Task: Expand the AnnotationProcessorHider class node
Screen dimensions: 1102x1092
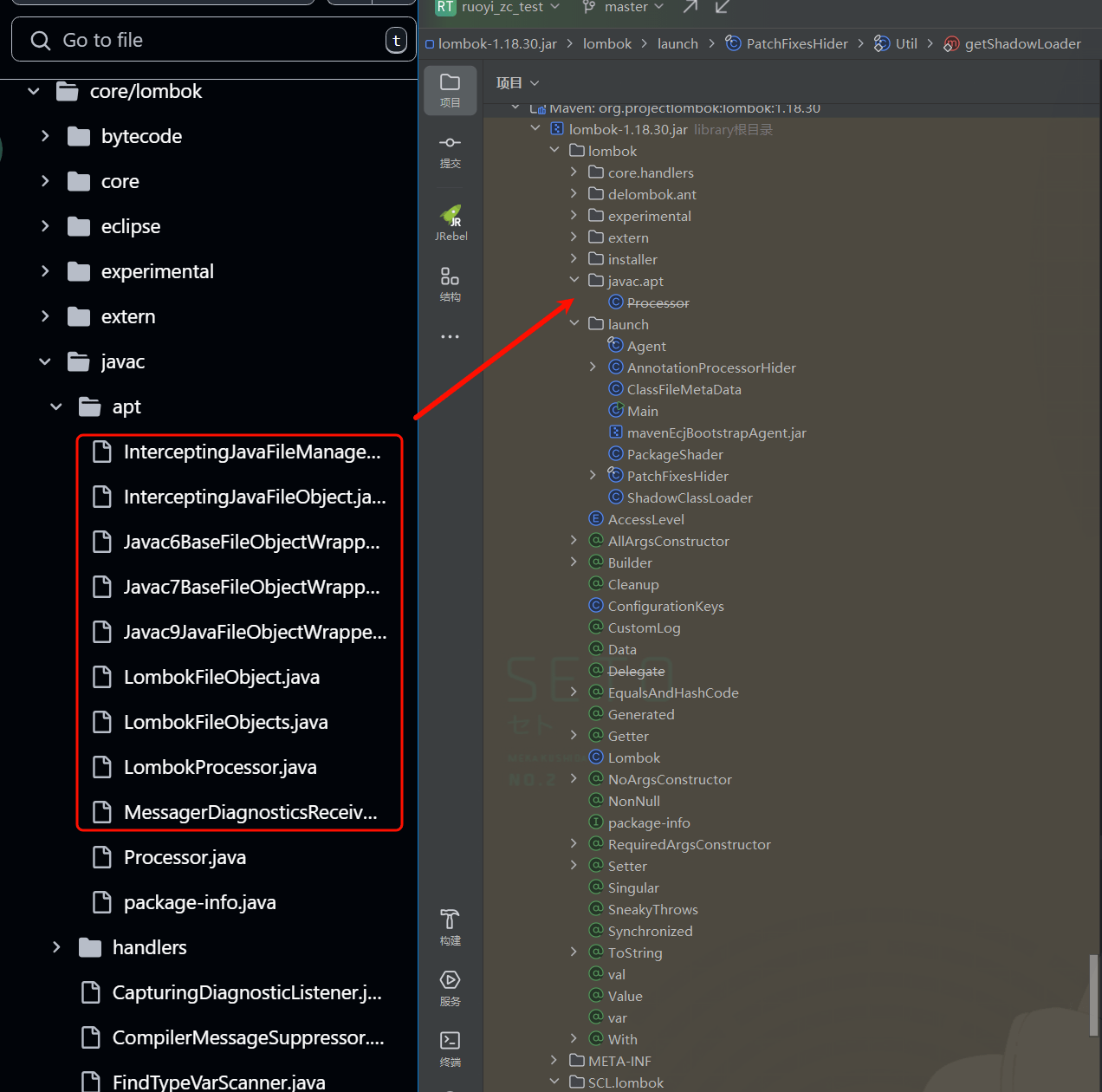Action: (x=593, y=367)
